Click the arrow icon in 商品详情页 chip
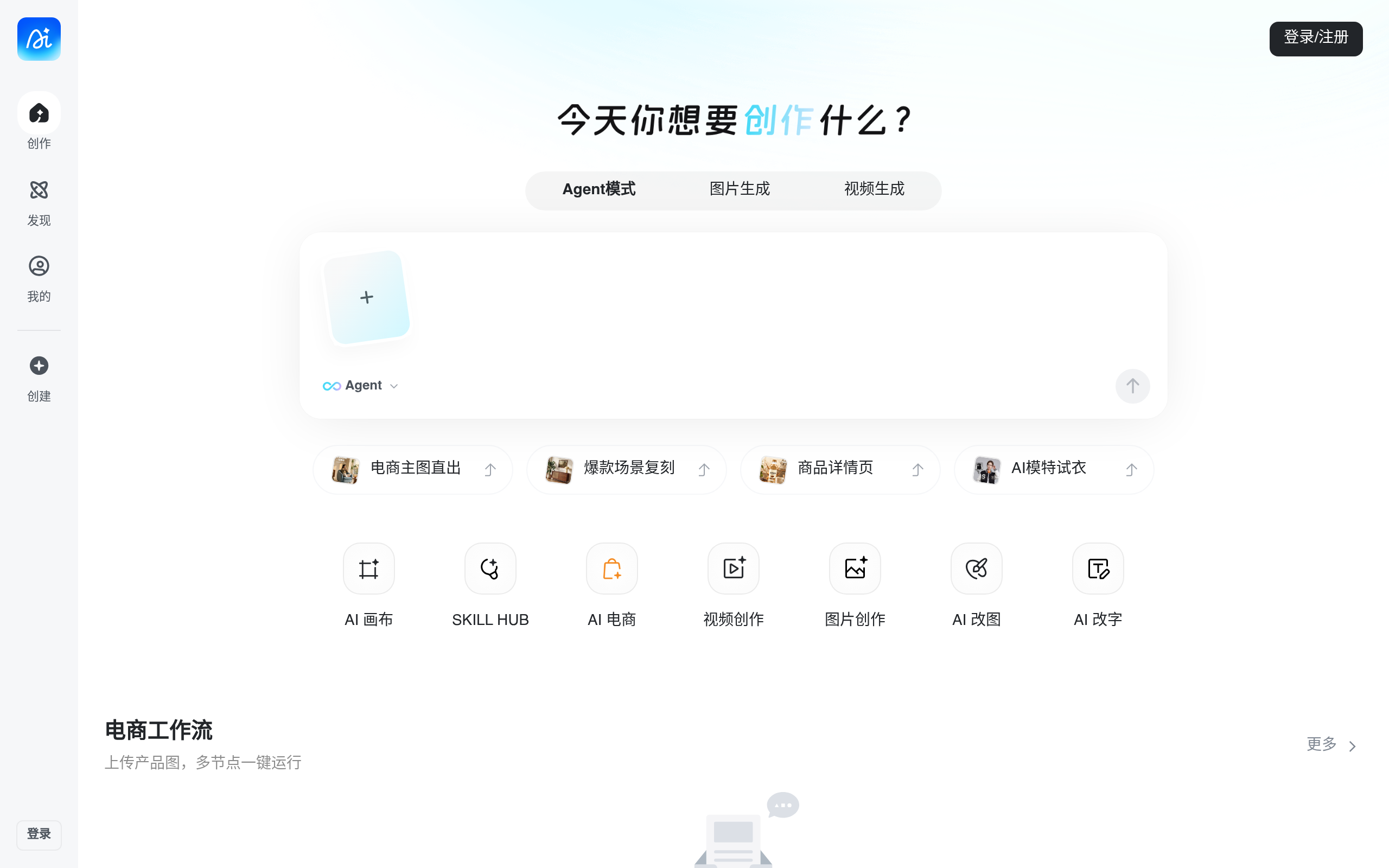The width and height of the screenshot is (1389, 868). point(917,470)
